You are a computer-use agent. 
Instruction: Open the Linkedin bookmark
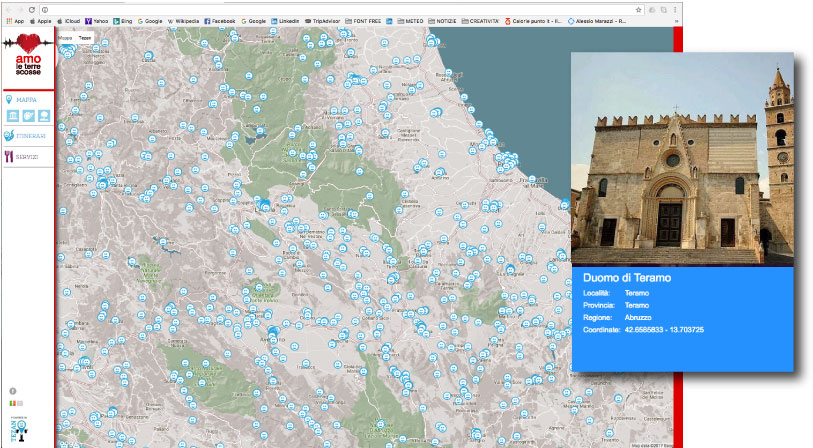coord(285,21)
